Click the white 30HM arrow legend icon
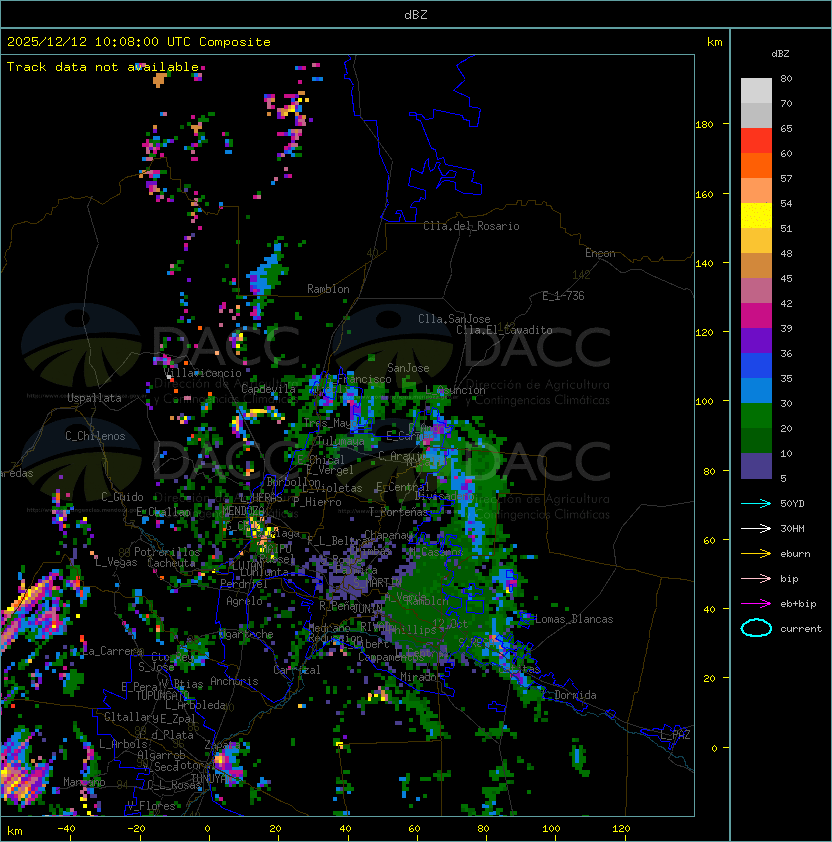832x842 pixels. [x=756, y=528]
